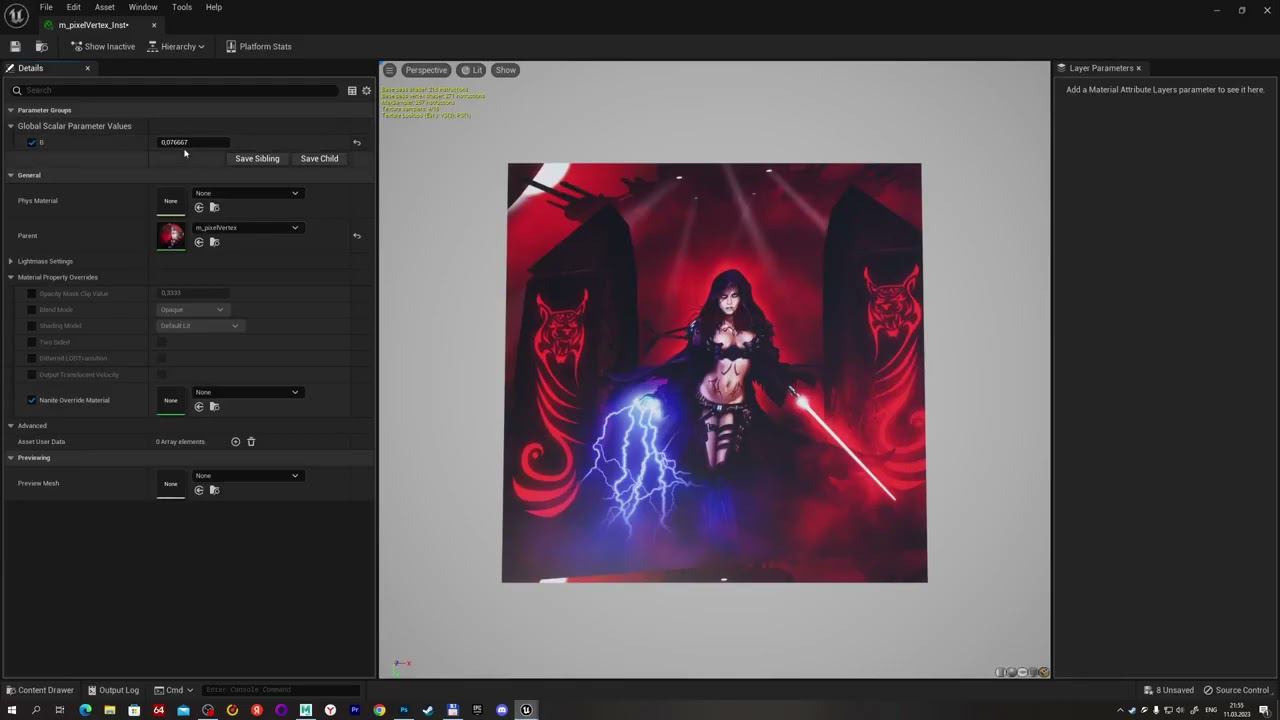Uncheck the B scalar parameter checkbox
Viewport: 1280px width, 720px height.
tap(32, 143)
